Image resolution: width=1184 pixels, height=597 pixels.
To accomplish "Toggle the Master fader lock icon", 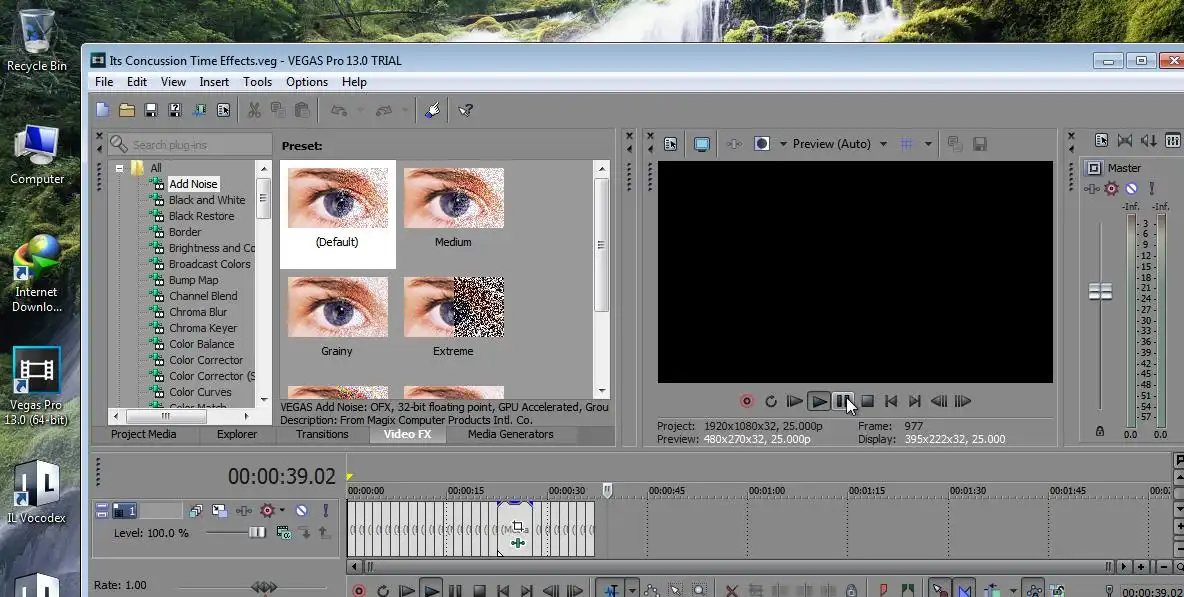I will pyautogui.click(x=1100, y=432).
